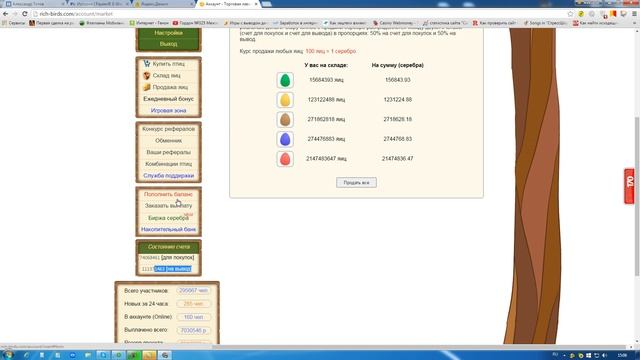Viewport: 640px width, 360px height.
Task: Click the coins icon beside Продажа яиц
Action: pos(147,87)
